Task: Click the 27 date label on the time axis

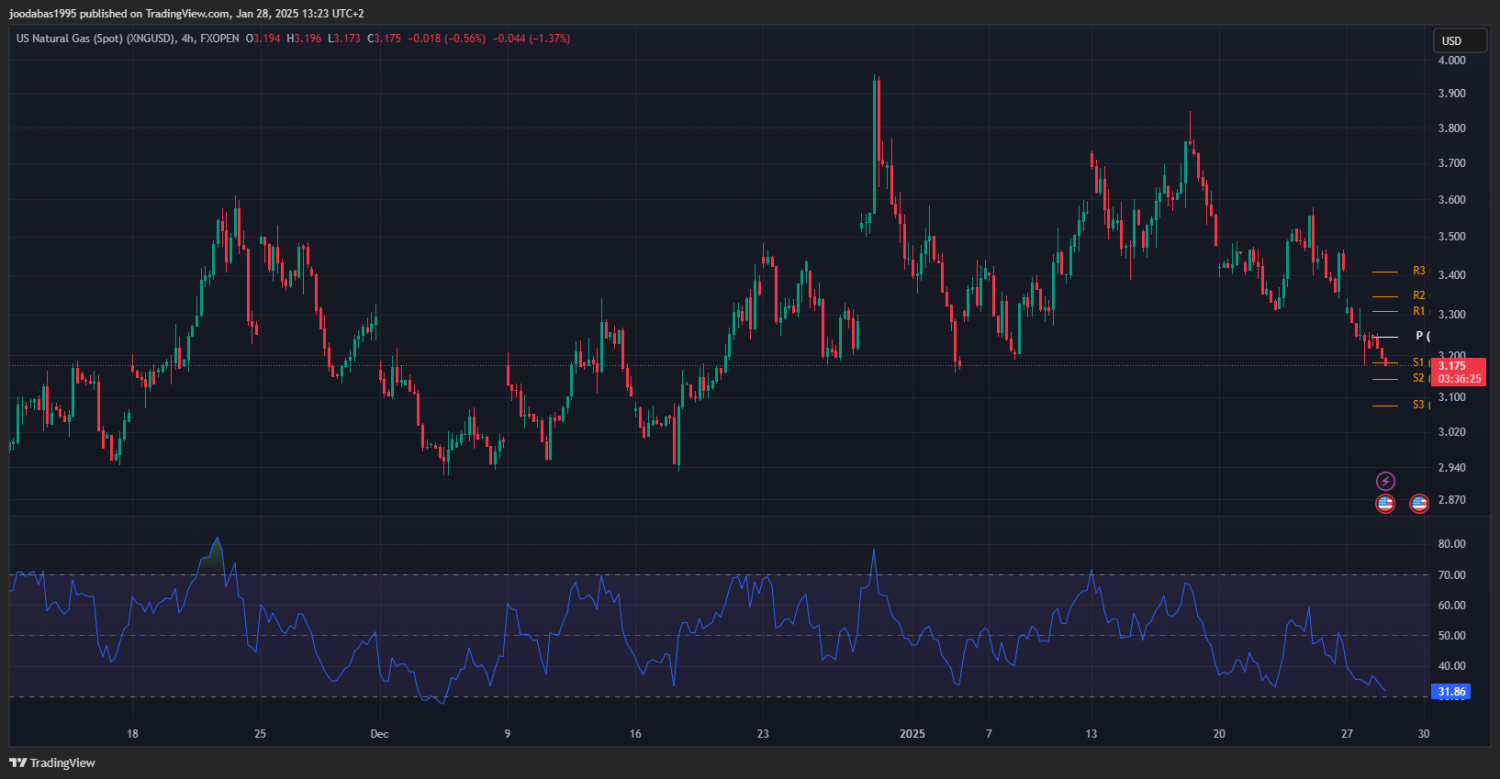Action: click(x=1346, y=733)
